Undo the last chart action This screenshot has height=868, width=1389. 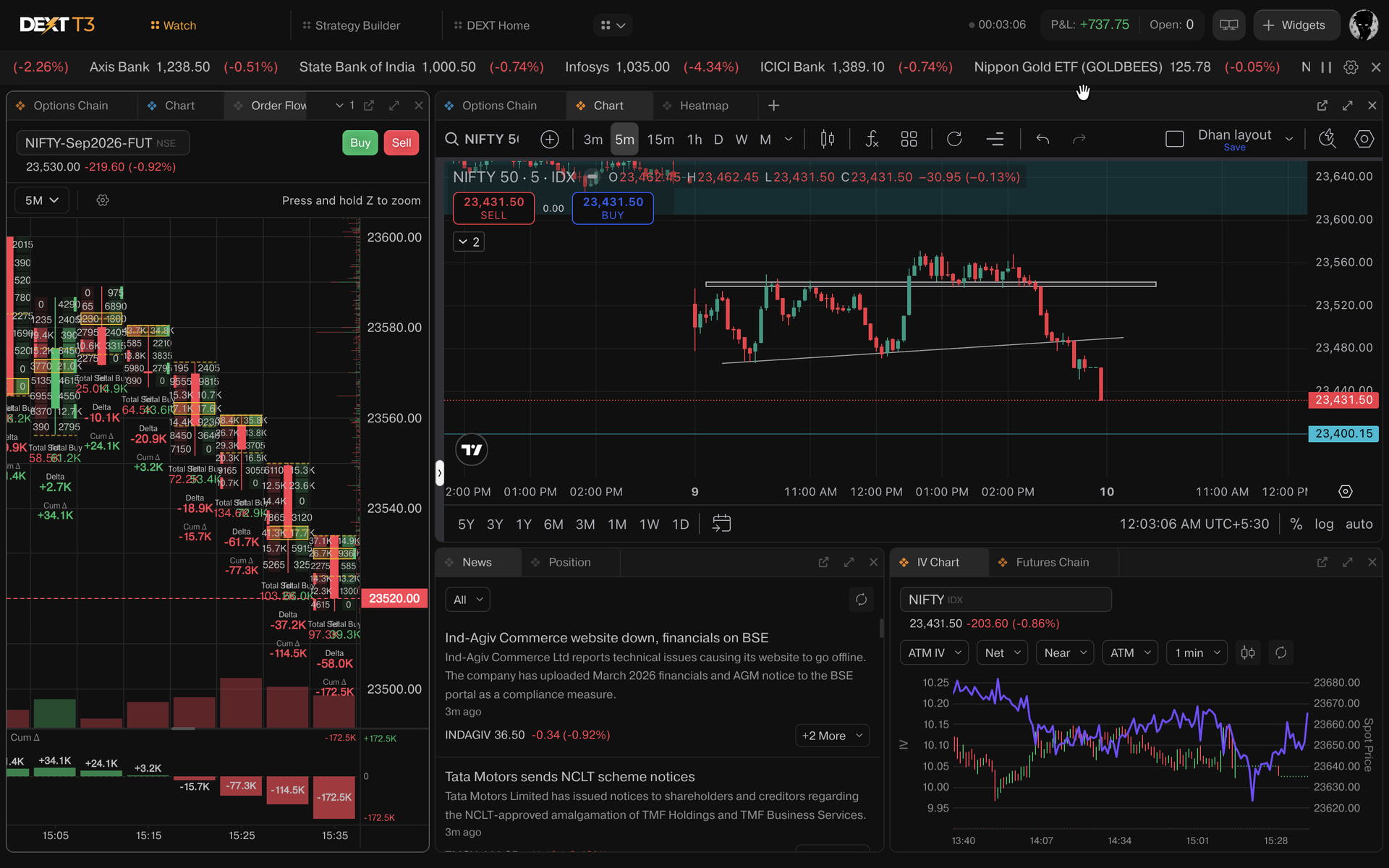[x=1042, y=139]
